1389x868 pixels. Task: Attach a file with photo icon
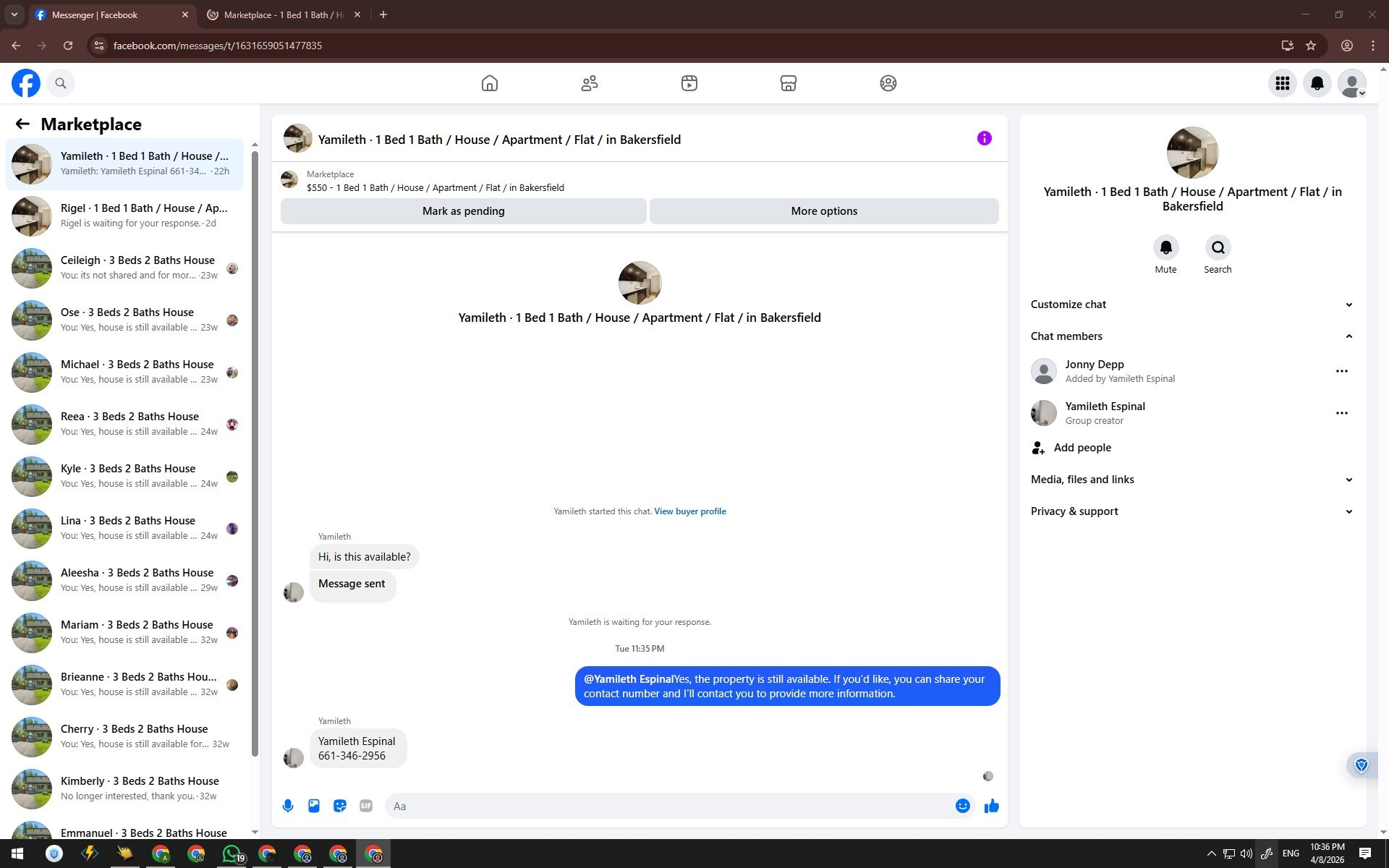(314, 806)
